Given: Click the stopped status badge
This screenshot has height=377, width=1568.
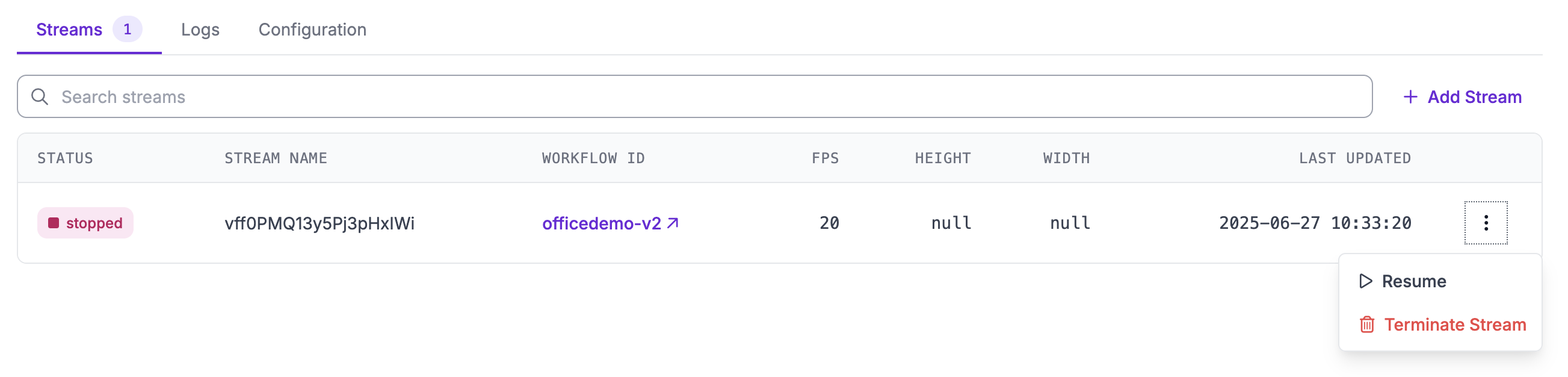Looking at the screenshot, I should (x=85, y=223).
